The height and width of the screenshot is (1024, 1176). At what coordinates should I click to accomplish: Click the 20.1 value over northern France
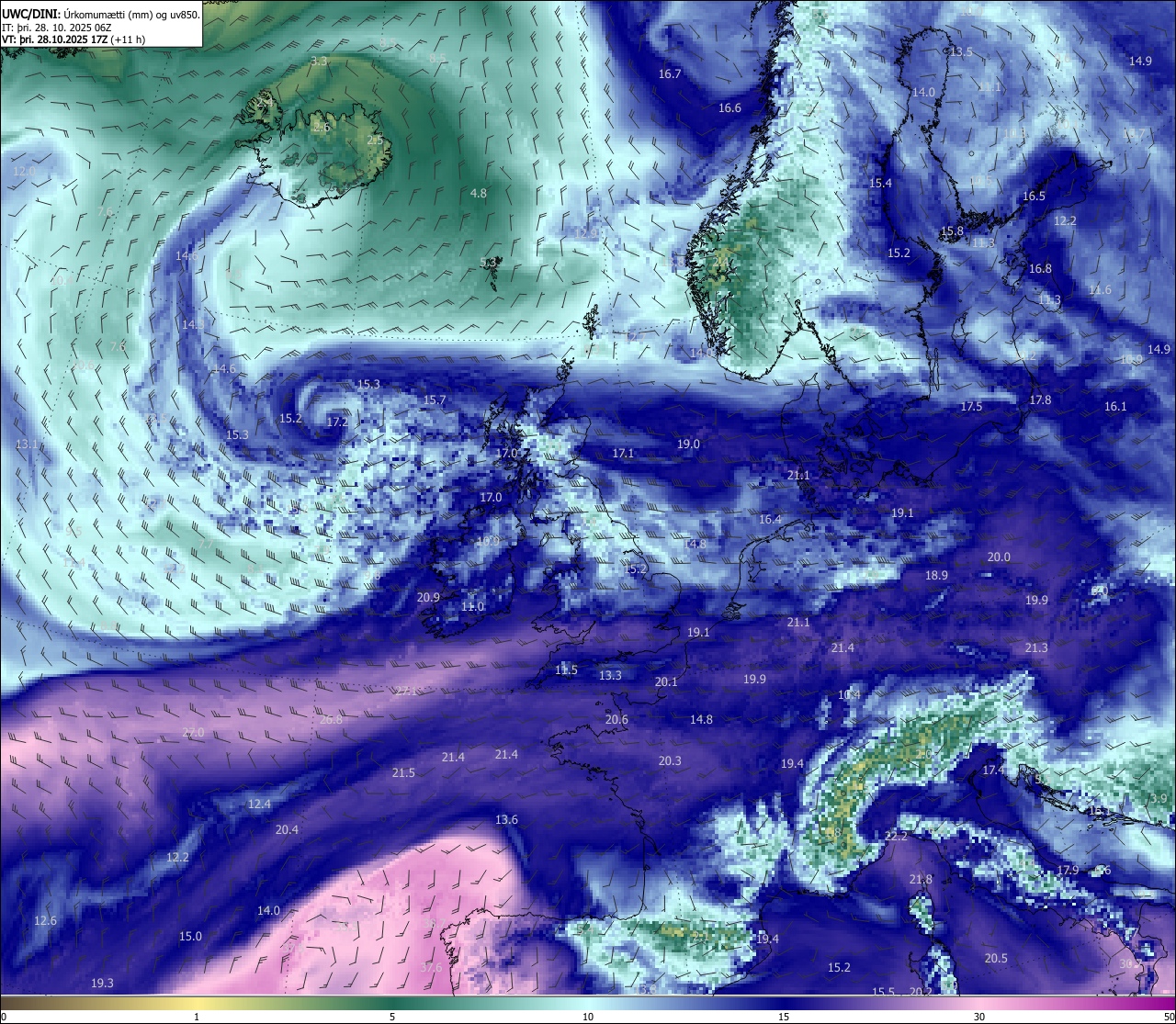(x=666, y=682)
